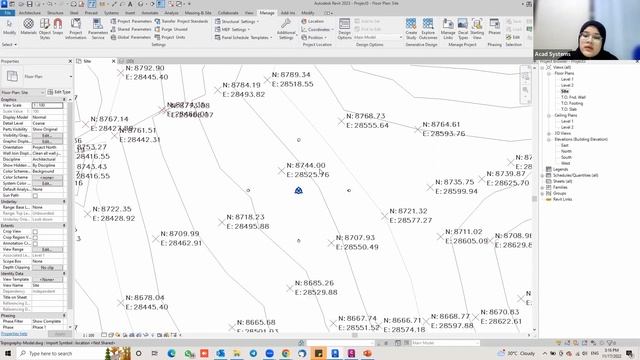
Task: Open the Main Model design option dropdown
Action: pos(378,37)
